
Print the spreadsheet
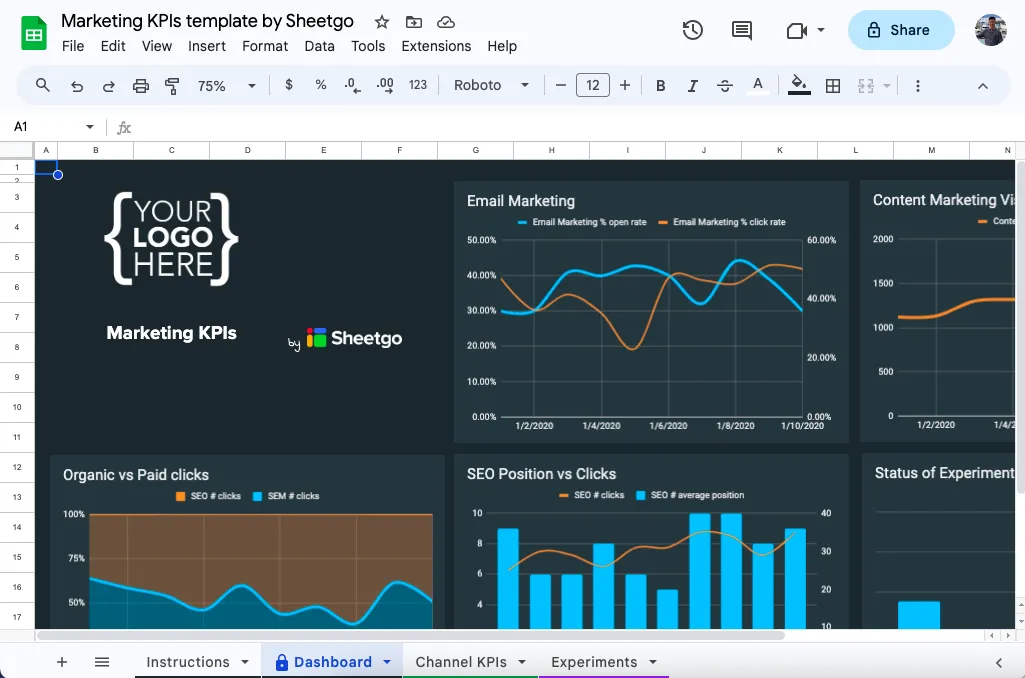141,86
